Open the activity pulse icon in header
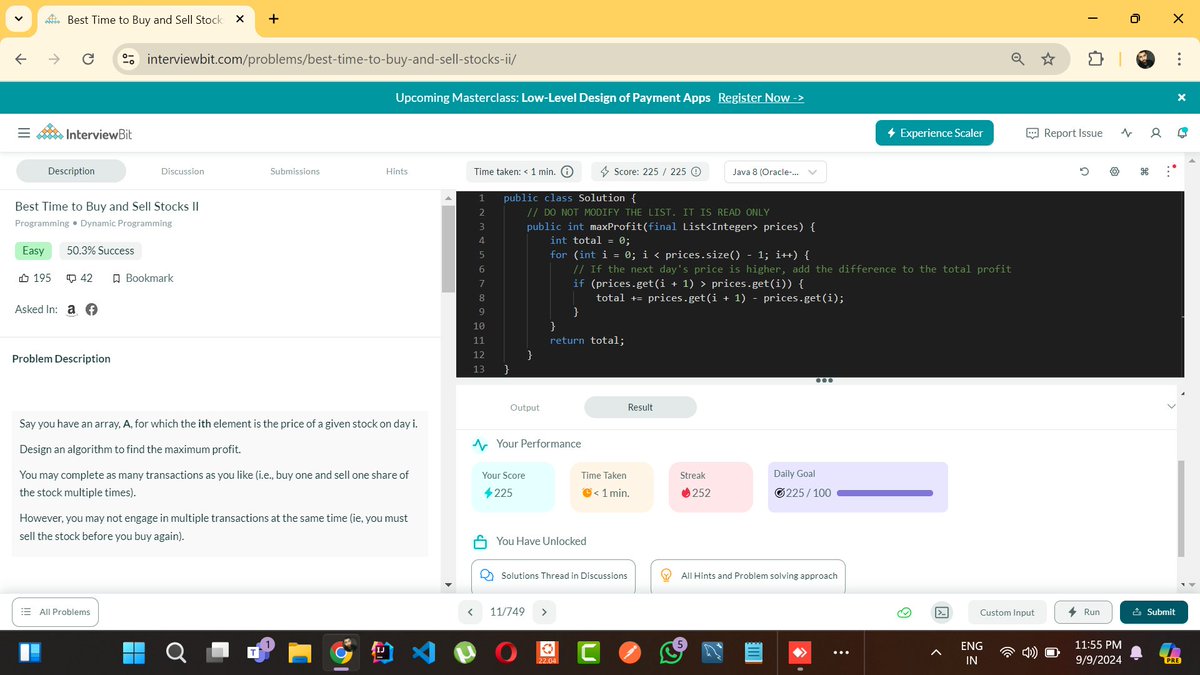 pos(1127,133)
